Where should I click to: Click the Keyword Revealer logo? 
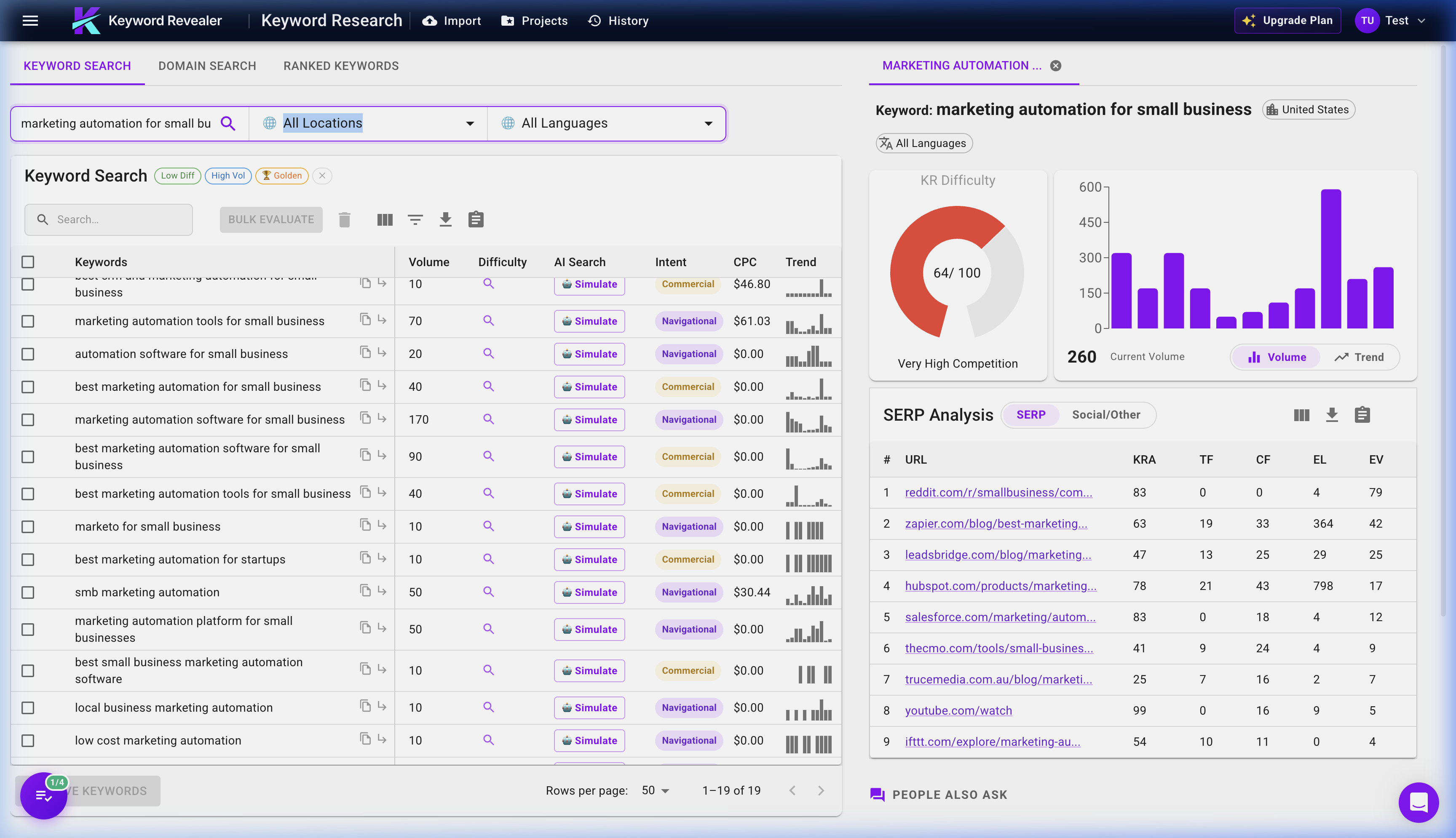point(147,21)
